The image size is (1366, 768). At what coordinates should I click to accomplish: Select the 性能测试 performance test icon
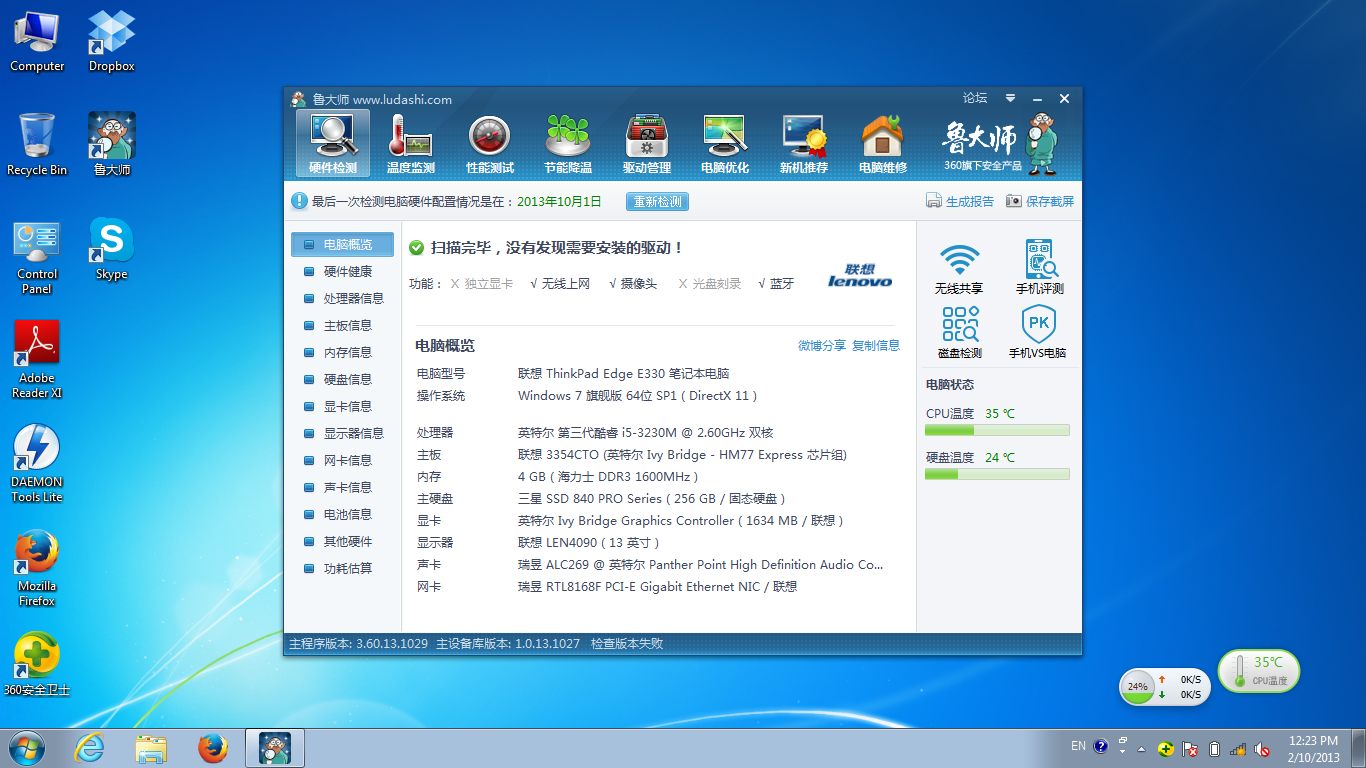pyautogui.click(x=489, y=143)
